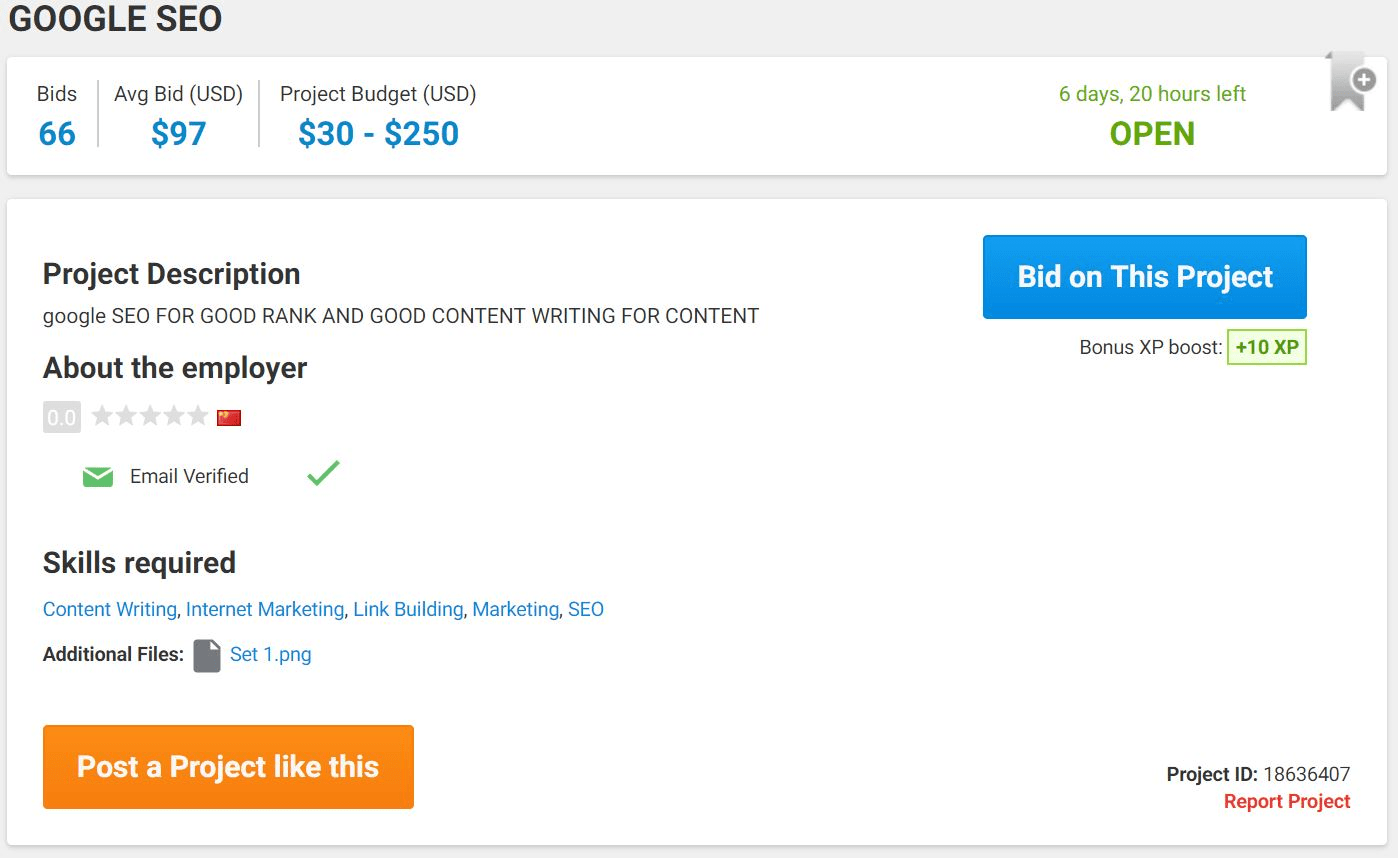Screen dimensions: 1398x858
Task: Open the SEO skill link
Action: coord(586,609)
